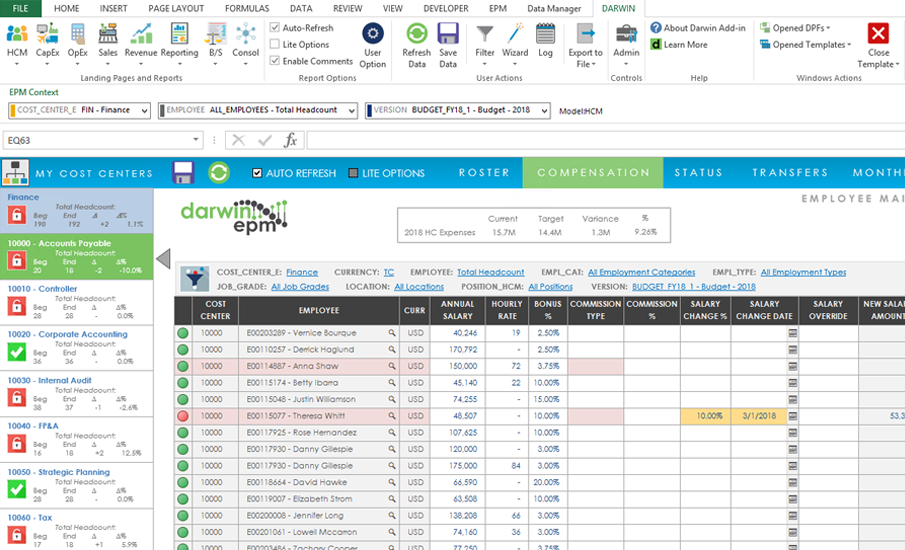Click magnifier icon for Anna Shaw row
This screenshot has width=905, height=550.
(x=392, y=366)
